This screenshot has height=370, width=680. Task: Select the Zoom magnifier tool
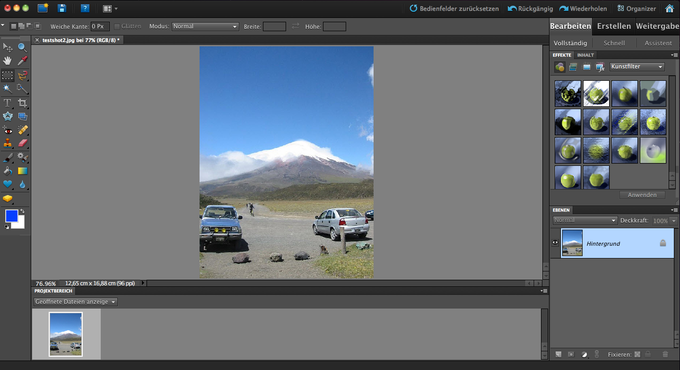tap(22, 47)
